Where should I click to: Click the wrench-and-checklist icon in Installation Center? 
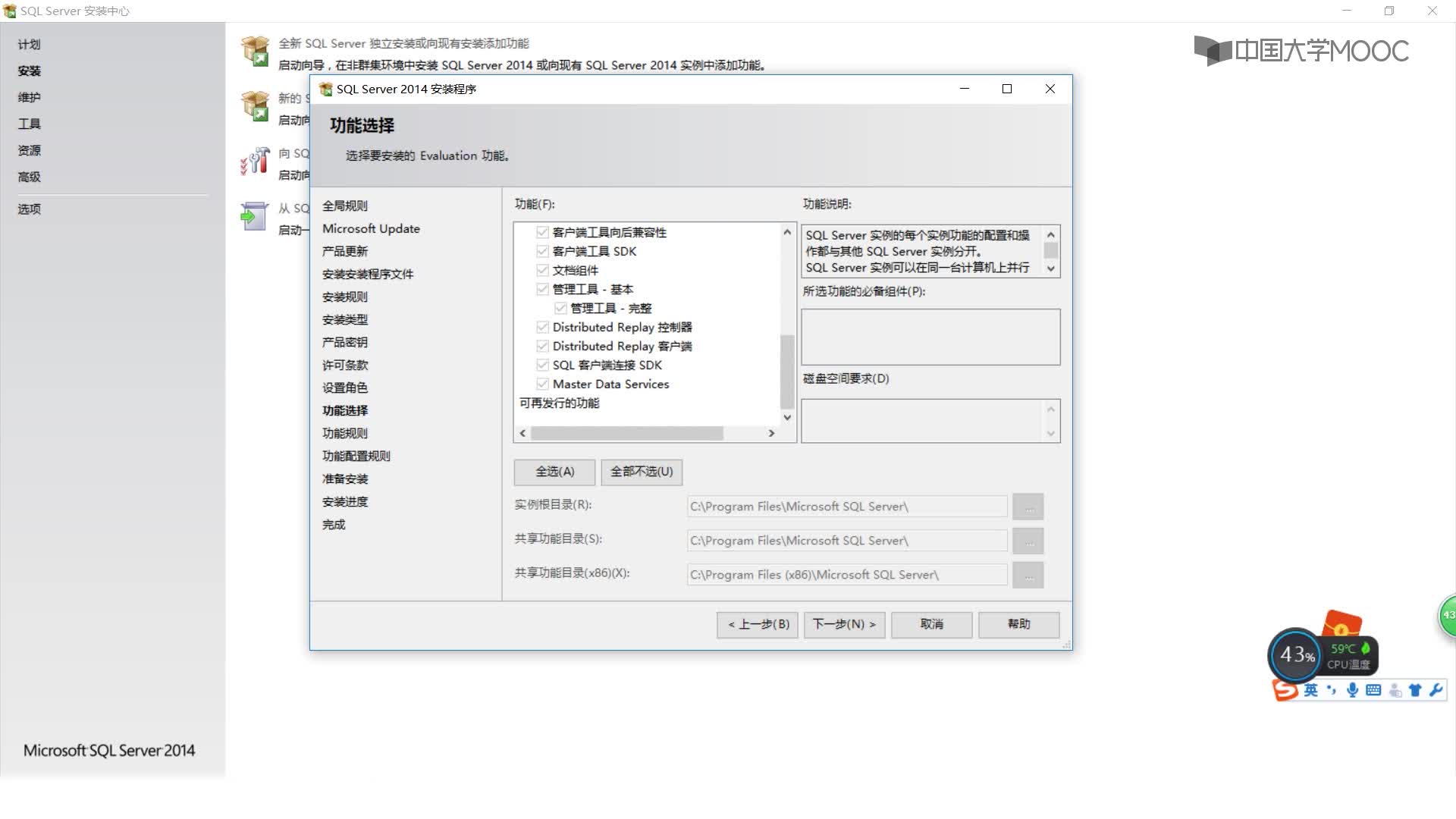point(256,161)
